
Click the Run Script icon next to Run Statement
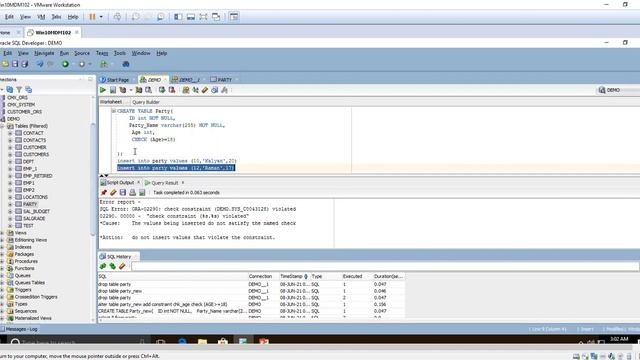[x=113, y=90]
